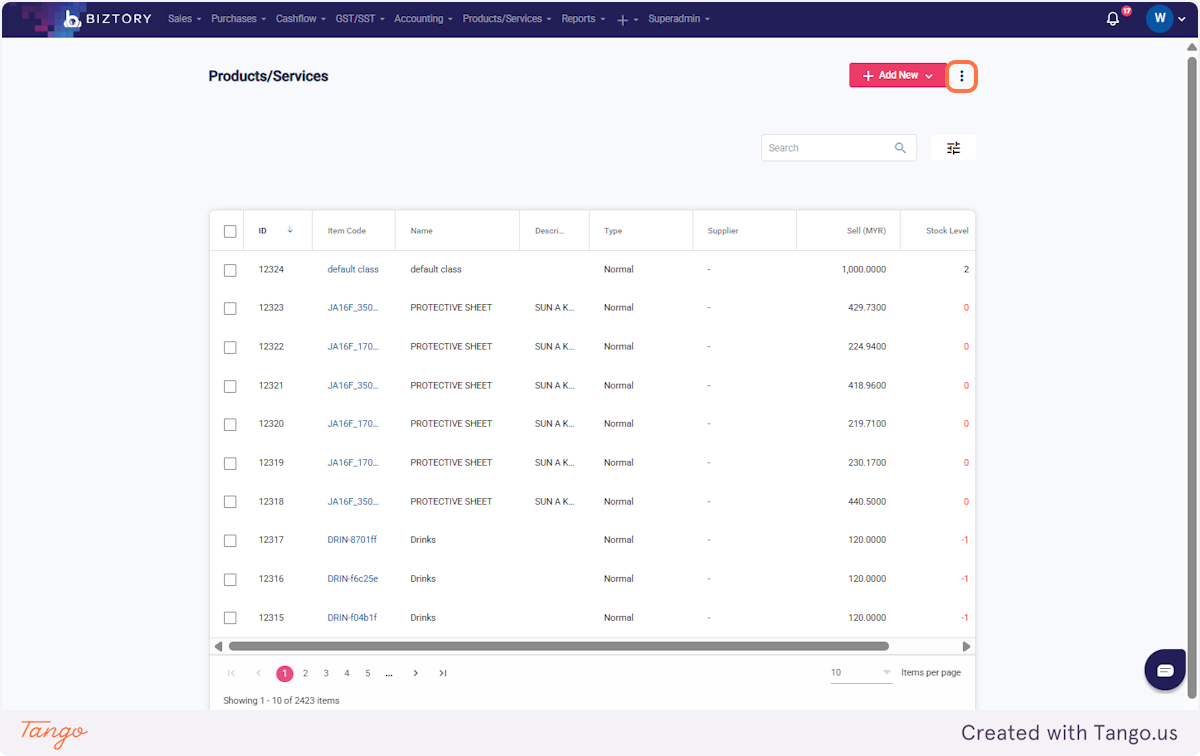This screenshot has height=756, width=1200.
Task: Check the row 12316 checkbox
Action: pyautogui.click(x=230, y=579)
